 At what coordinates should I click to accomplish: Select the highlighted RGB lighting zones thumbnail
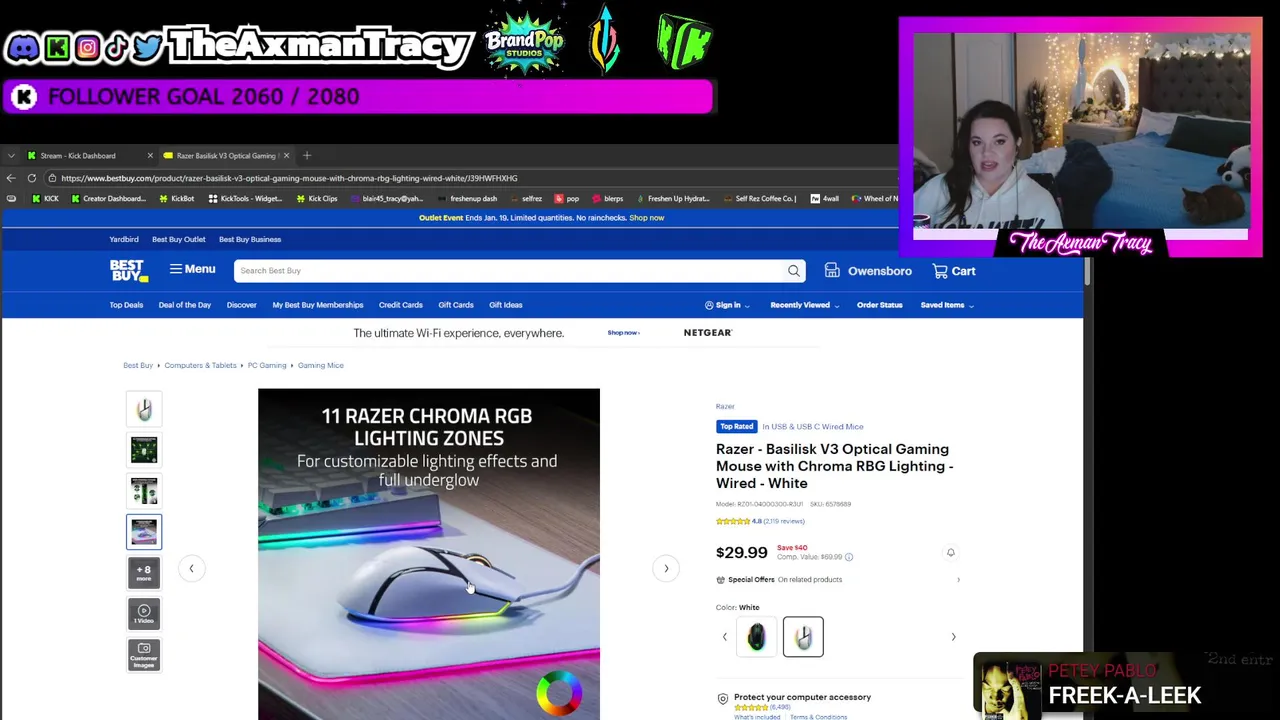pyautogui.click(x=144, y=532)
